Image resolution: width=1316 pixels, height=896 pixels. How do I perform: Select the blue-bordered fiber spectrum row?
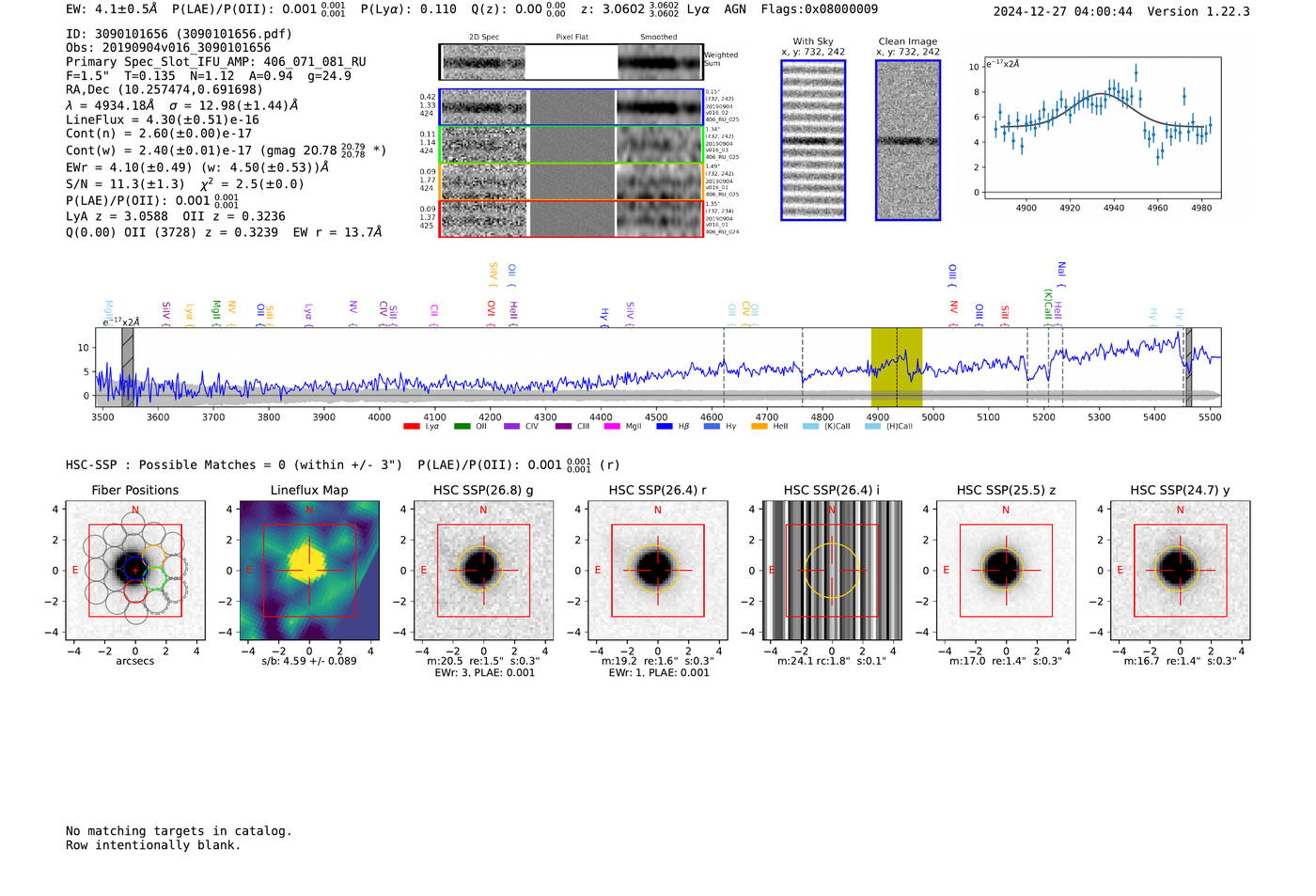571,107
